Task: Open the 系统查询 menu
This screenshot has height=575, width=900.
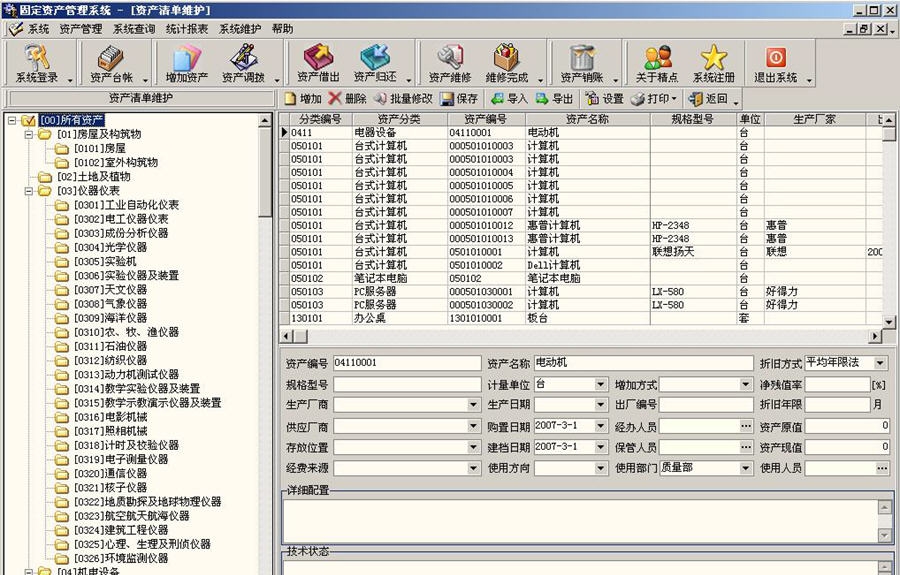Action: [x=134, y=29]
